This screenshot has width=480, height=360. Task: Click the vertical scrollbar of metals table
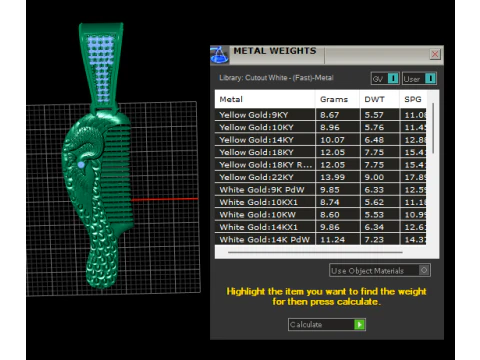[x=433, y=128]
